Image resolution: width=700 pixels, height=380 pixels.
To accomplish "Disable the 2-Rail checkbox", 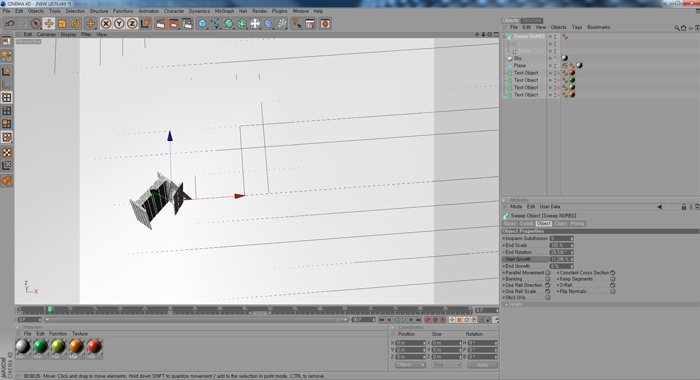I will click(613, 285).
